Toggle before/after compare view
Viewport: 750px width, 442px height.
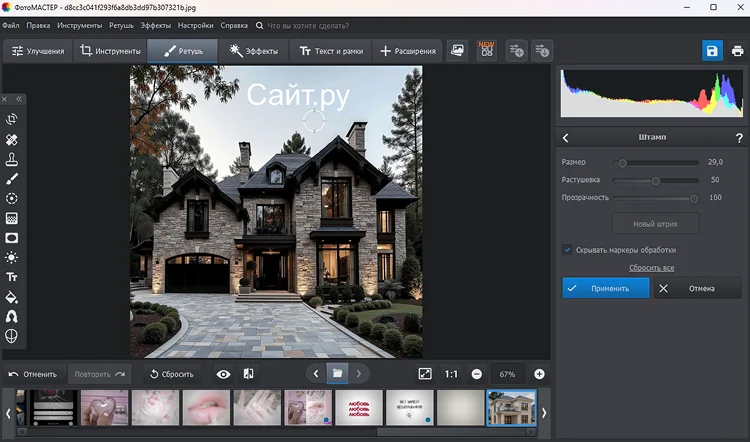[249, 374]
